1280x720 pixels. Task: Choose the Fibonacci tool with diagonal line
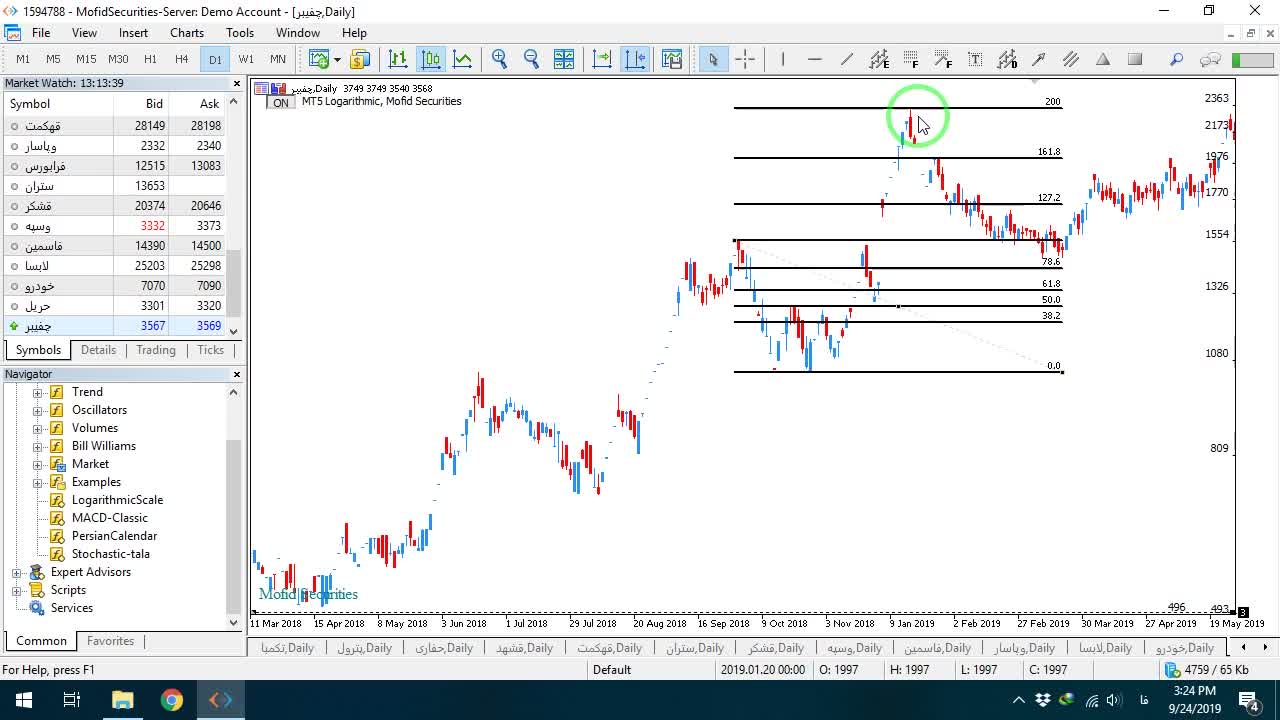tap(943, 59)
